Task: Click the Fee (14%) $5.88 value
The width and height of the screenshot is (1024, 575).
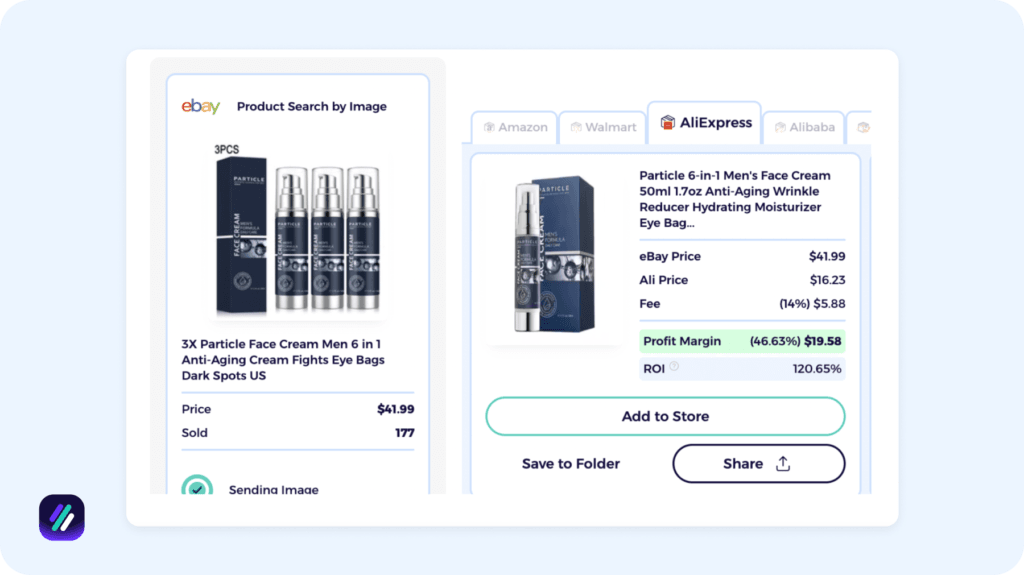Action: tap(812, 303)
